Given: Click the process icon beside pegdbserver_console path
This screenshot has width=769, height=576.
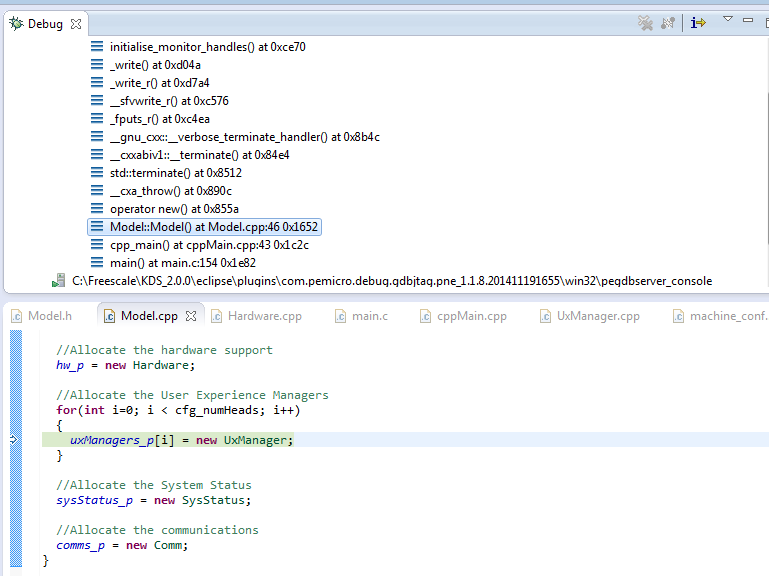Looking at the screenshot, I should click(x=59, y=281).
